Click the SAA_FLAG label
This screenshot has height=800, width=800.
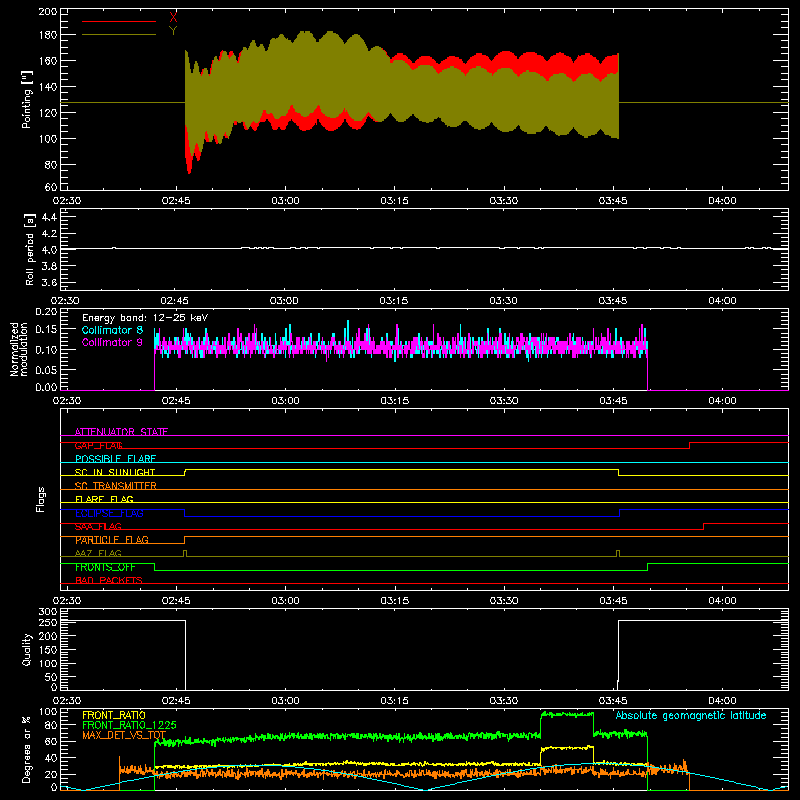tap(98, 527)
